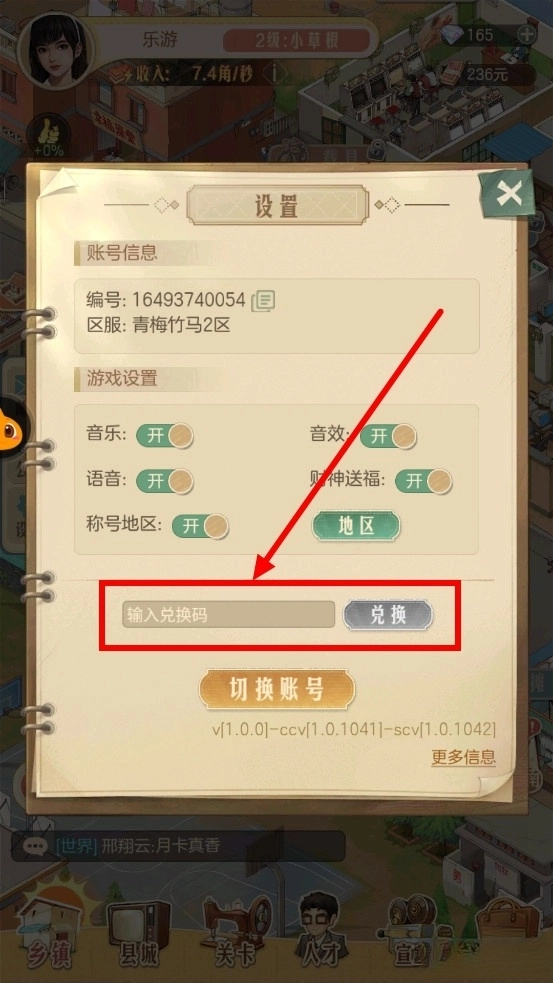Screen dimensions: 553x983
Task: Tap the plus icon next to diamonds
Action: point(527,34)
